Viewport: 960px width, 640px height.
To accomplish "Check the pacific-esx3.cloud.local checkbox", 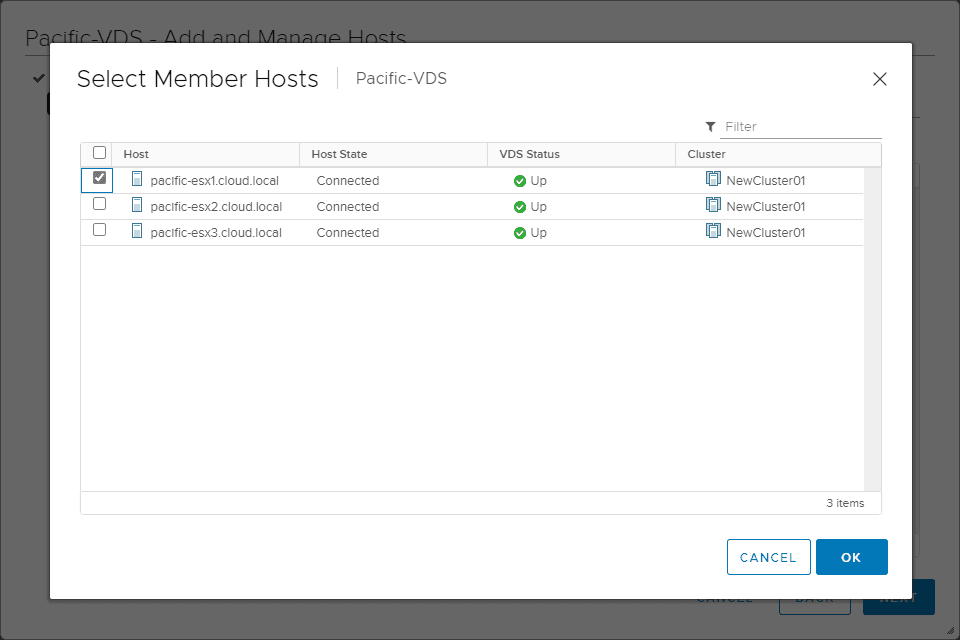I will click(x=99, y=230).
